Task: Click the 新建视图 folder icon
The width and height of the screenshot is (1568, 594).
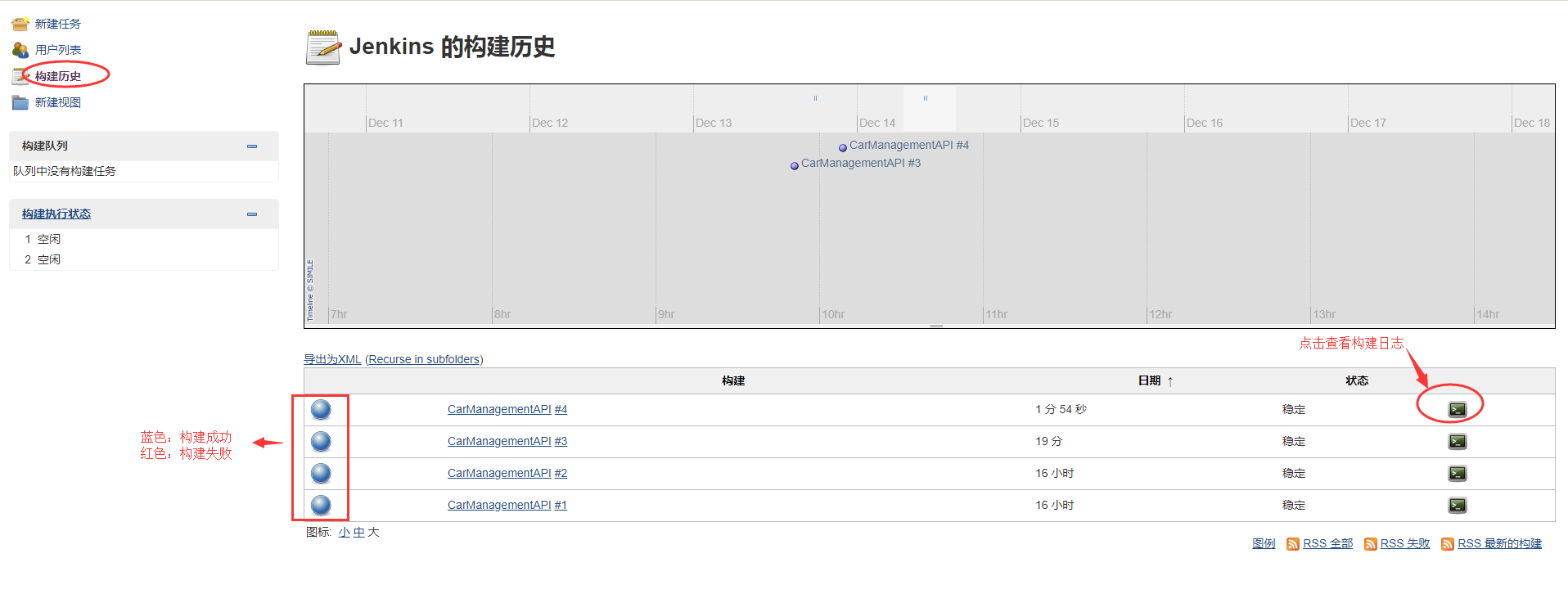Action: click(20, 102)
